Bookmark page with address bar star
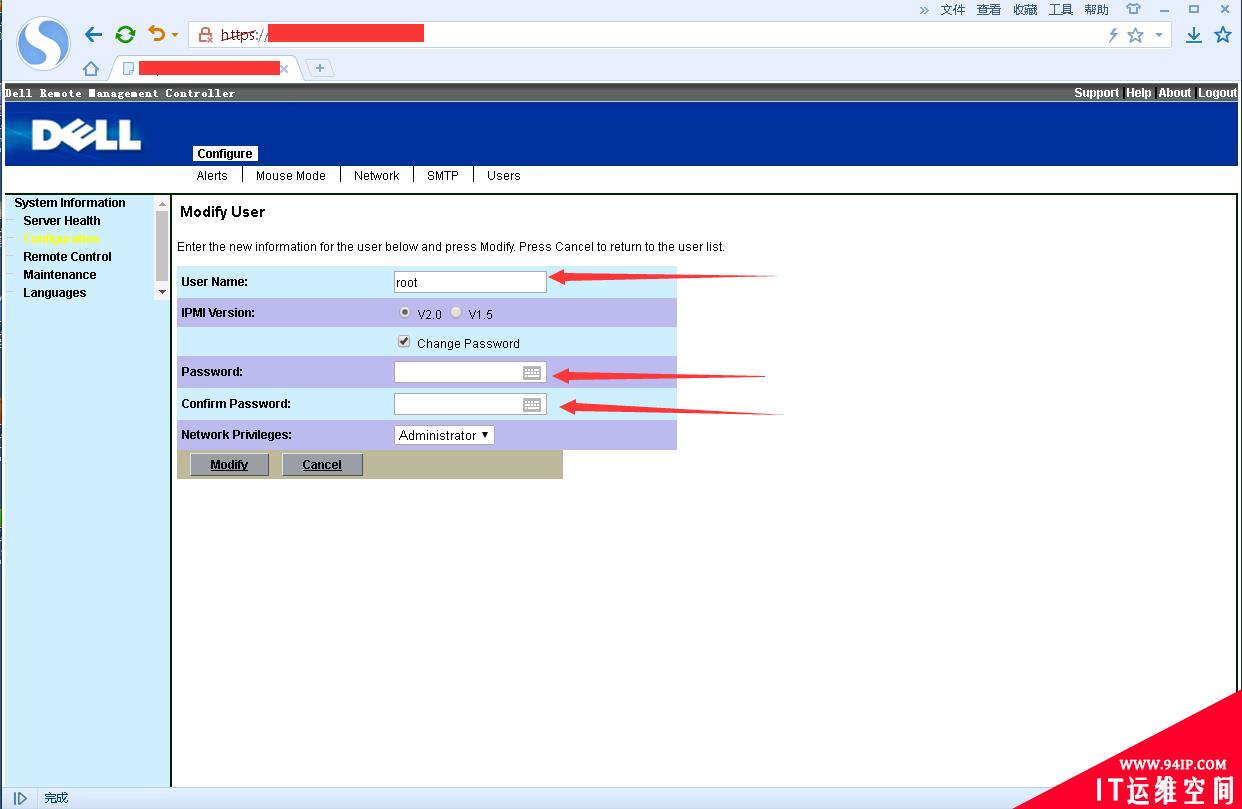 [1135, 35]
